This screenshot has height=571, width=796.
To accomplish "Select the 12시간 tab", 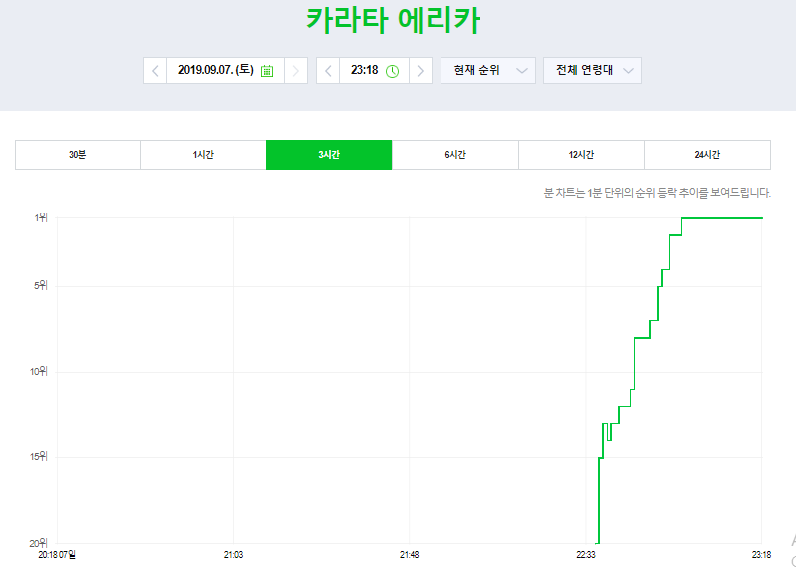I will pos(581,155).
